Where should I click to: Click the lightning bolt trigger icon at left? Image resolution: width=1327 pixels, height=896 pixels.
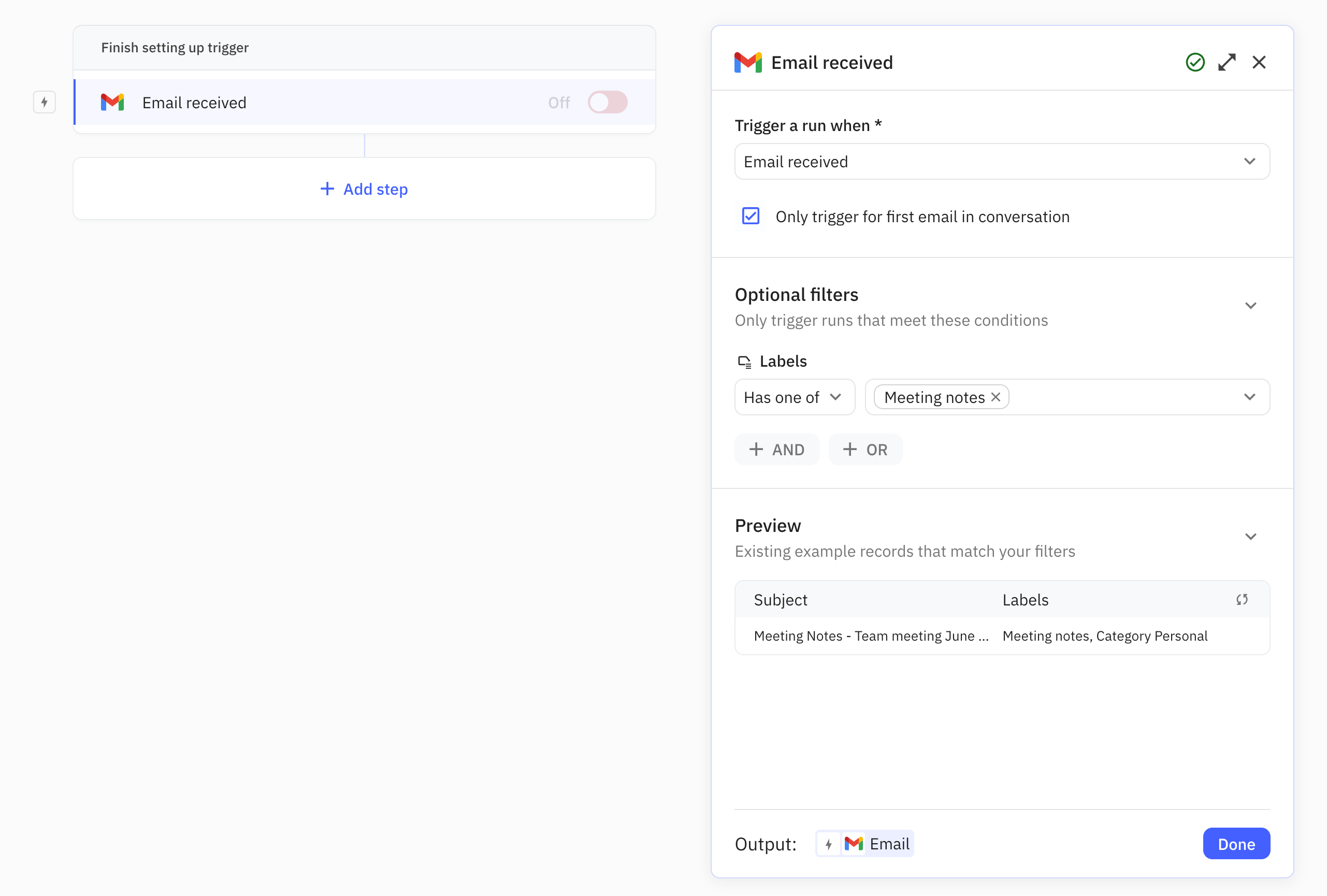(45, 102)
